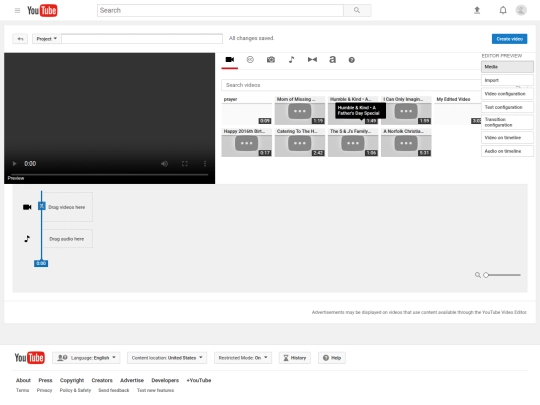Click the timeline zoom magnifier icon
This screenshot has width=540, height=405.
[x=478, y=275]
